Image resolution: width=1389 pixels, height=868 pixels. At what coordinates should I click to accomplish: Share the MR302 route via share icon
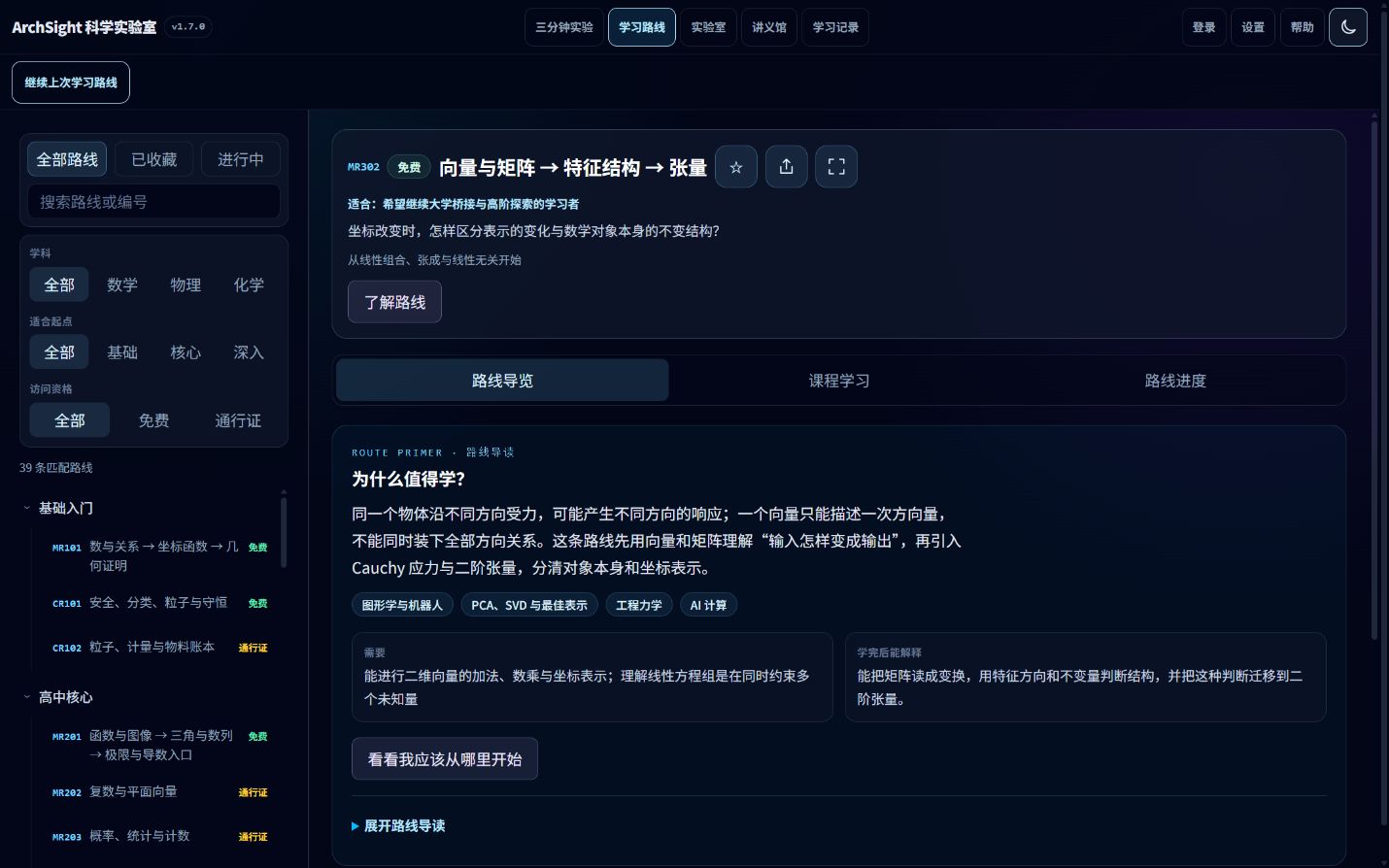(787, 167)
